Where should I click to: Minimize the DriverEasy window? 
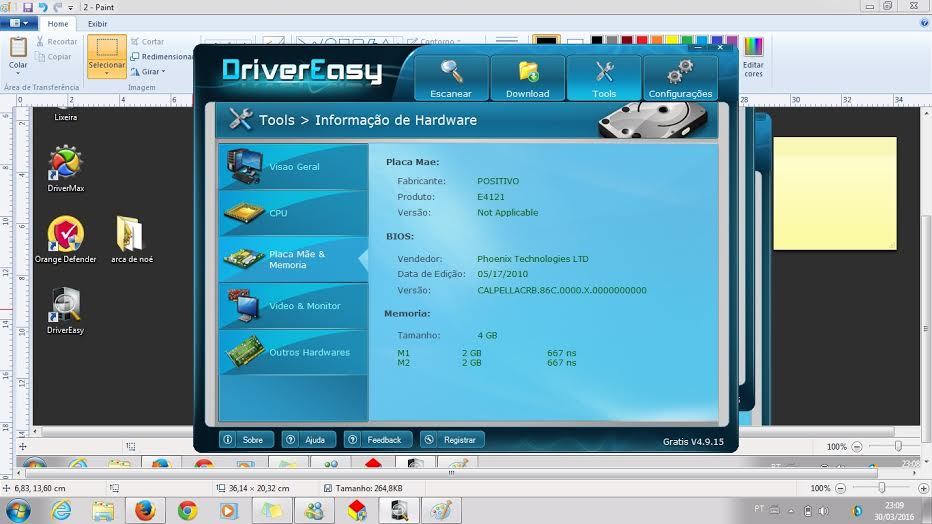pyautogui.click(x=698, y=47)
